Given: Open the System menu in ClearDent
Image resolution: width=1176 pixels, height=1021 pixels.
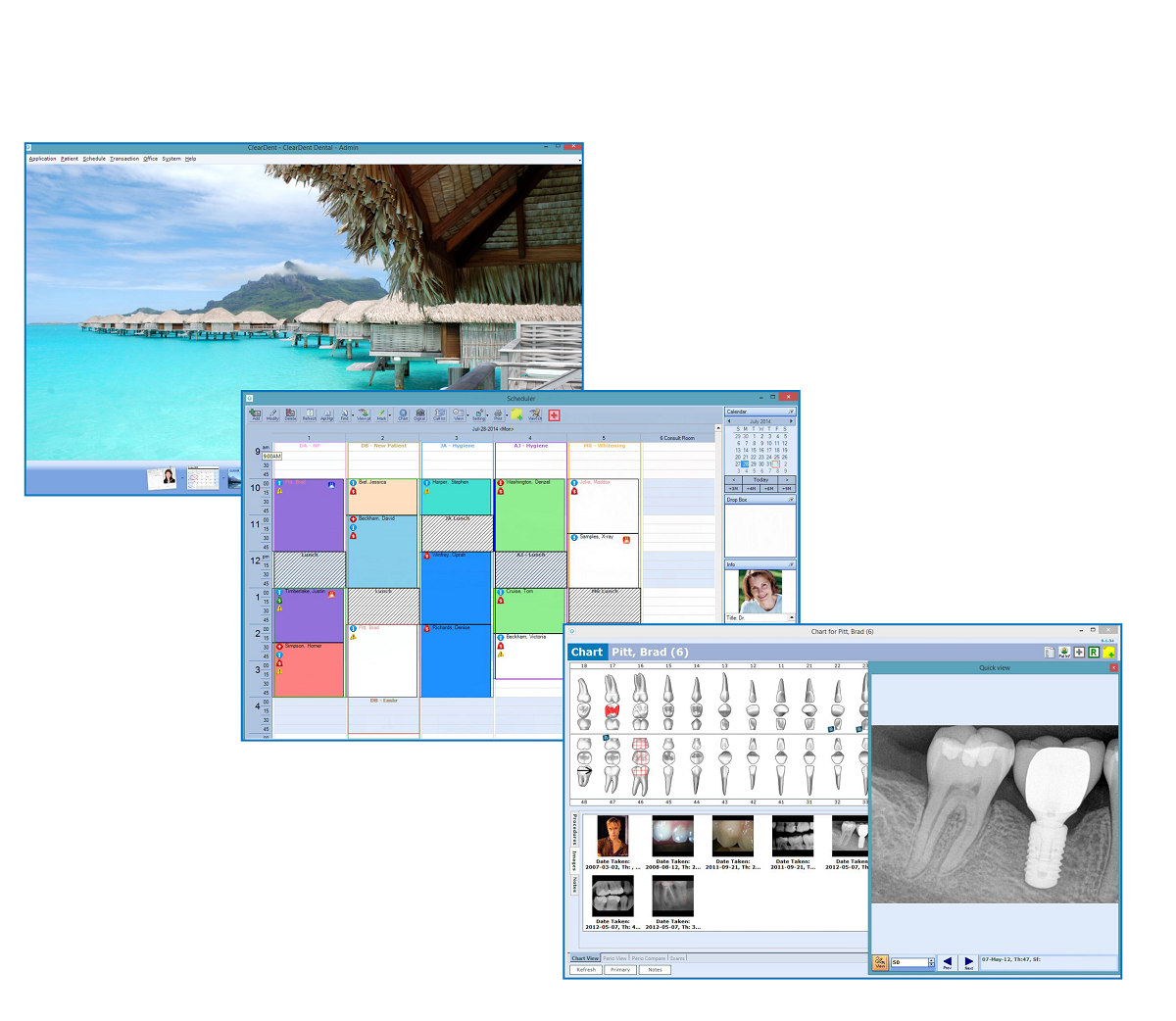Looking at the screenshot, I should (x=171, y=158).
